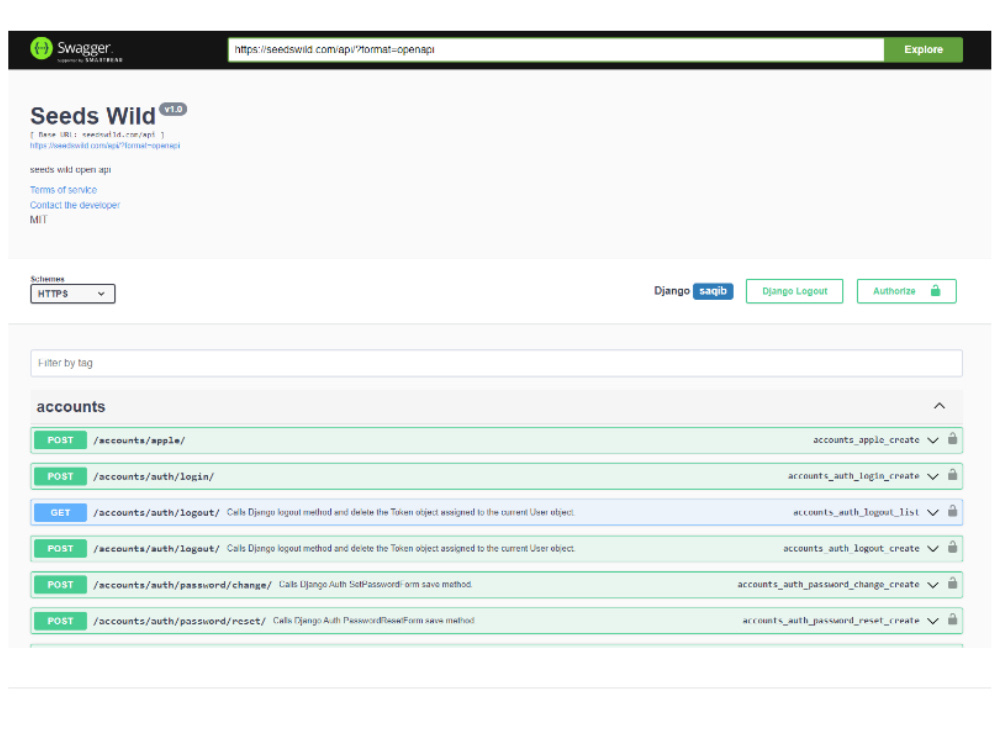Click the accounts_auth_logout_list operation ID text
This screenshot has height=750, width=1000.
(x=856, y=513)
